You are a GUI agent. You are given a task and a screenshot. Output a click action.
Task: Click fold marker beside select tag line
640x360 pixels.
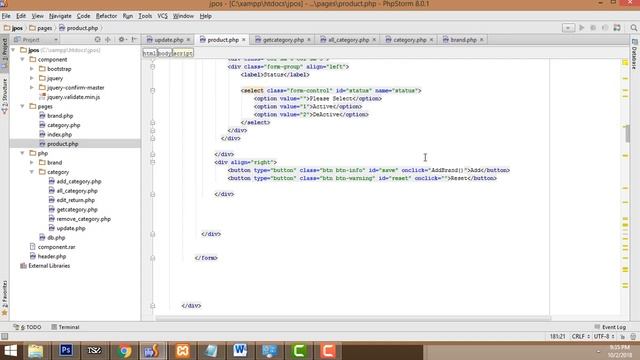(153, 91)
